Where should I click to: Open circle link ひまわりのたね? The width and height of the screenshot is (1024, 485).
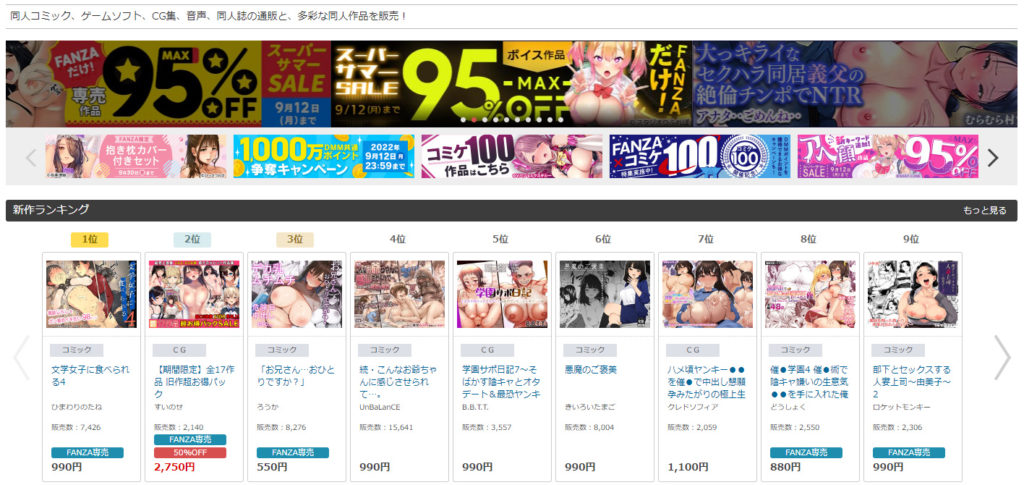pyautogui.click(x=76, y=408)
